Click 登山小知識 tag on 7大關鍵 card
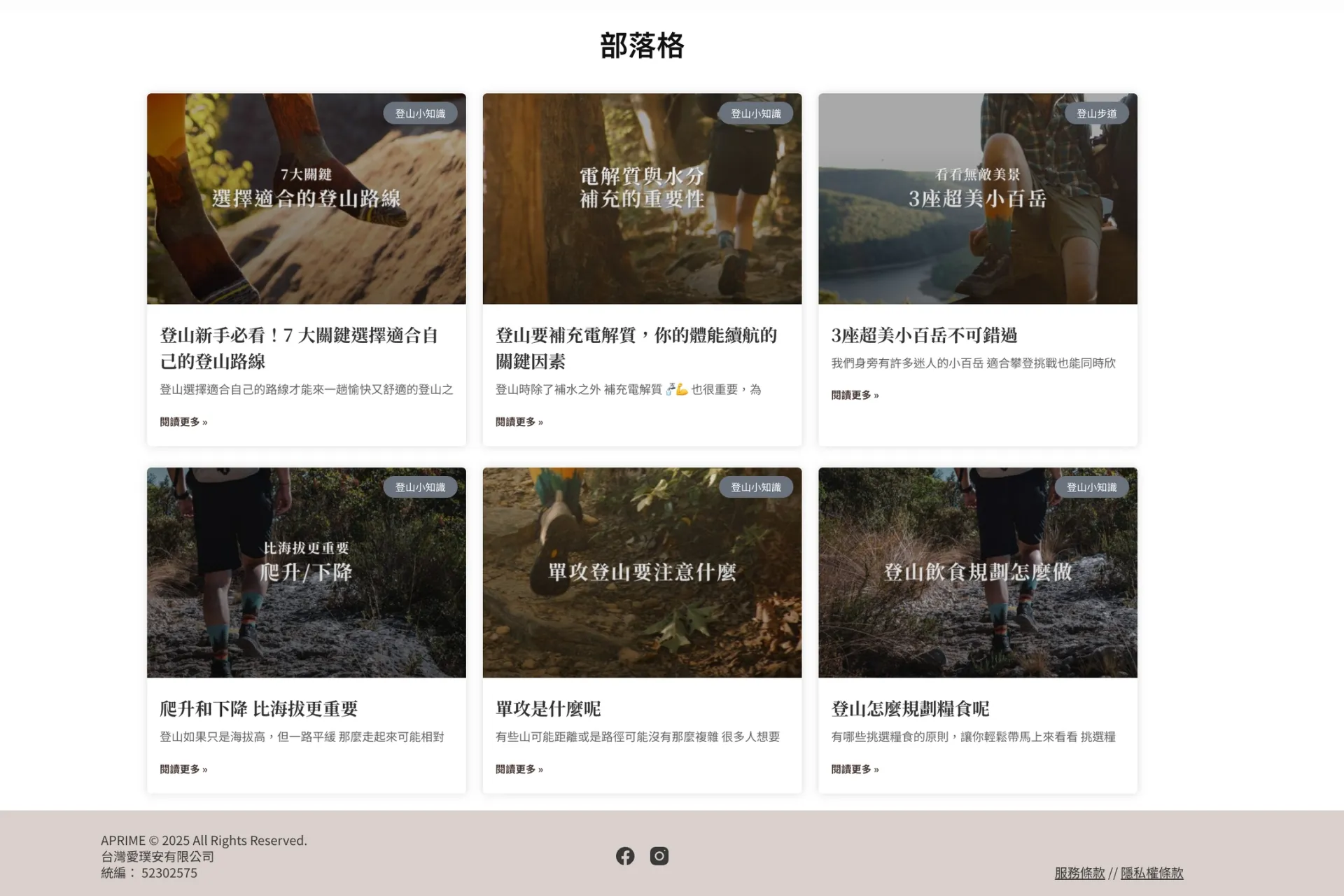The image size is (1344, 896). coord(420,113)
